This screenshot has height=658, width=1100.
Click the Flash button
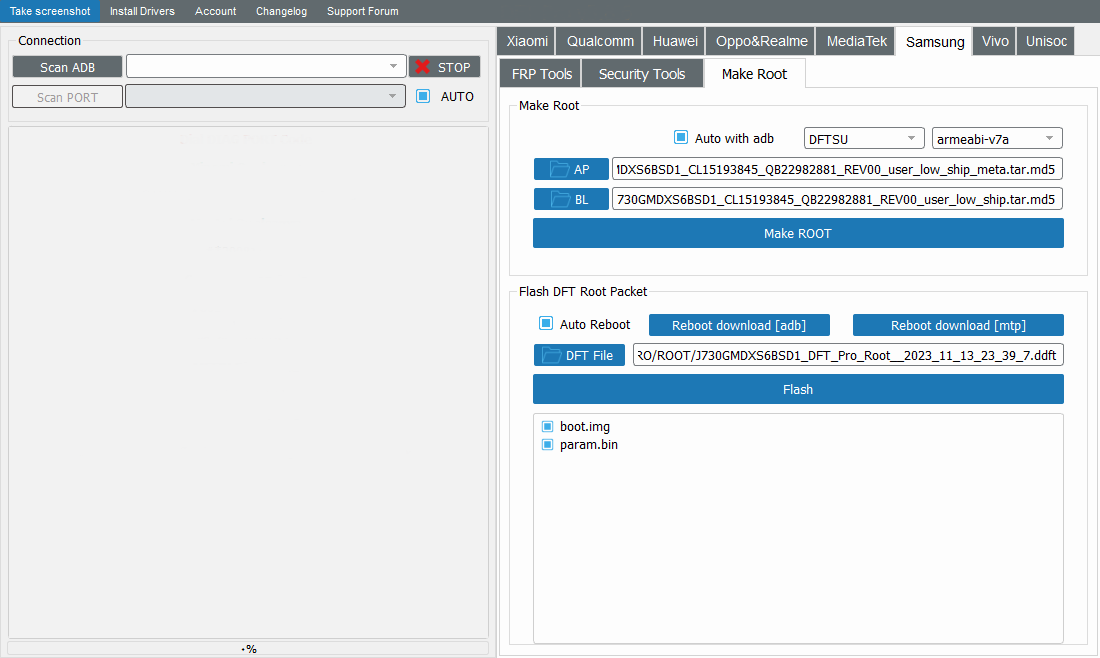(x=798, y=389)
